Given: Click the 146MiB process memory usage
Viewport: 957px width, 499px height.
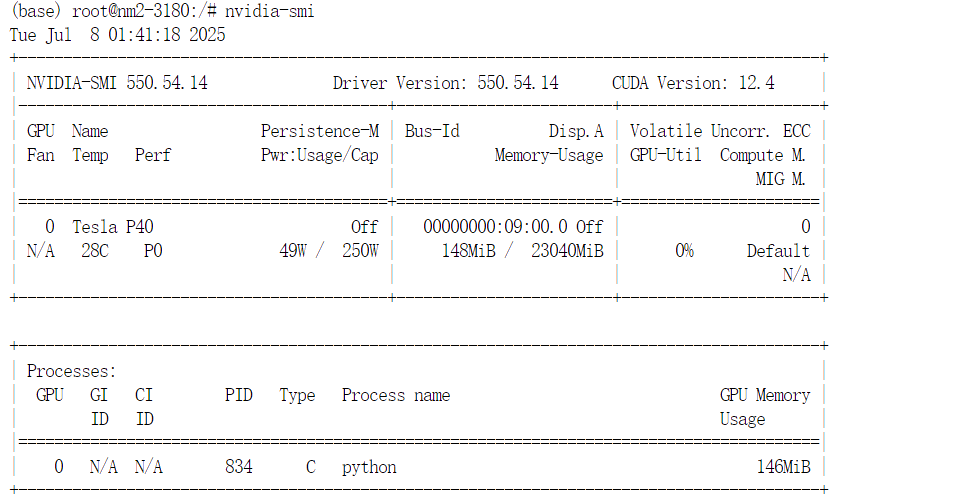Looking at the screenshot, I should tap(784, 467).
